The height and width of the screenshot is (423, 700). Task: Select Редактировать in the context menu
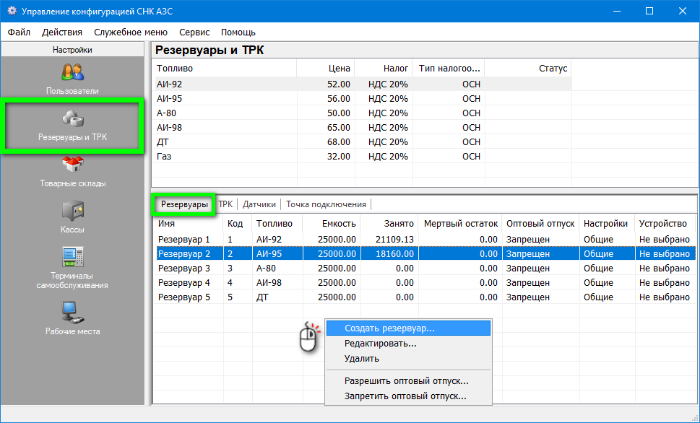click(x=380, y=343)
